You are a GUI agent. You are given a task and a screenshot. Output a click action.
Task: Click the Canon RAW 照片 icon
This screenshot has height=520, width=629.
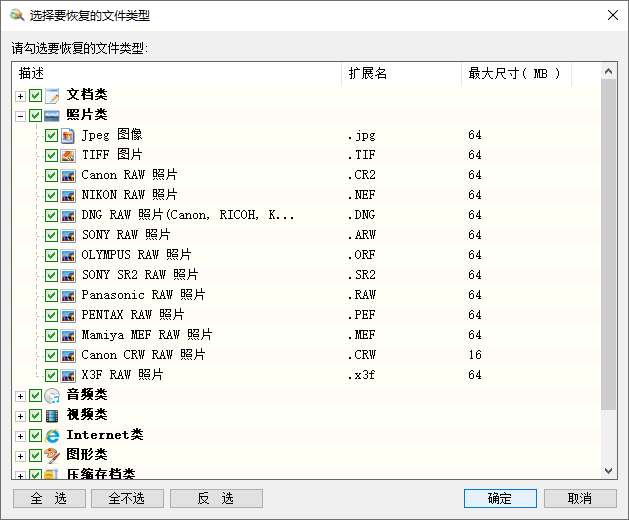(x=68, y=175)
